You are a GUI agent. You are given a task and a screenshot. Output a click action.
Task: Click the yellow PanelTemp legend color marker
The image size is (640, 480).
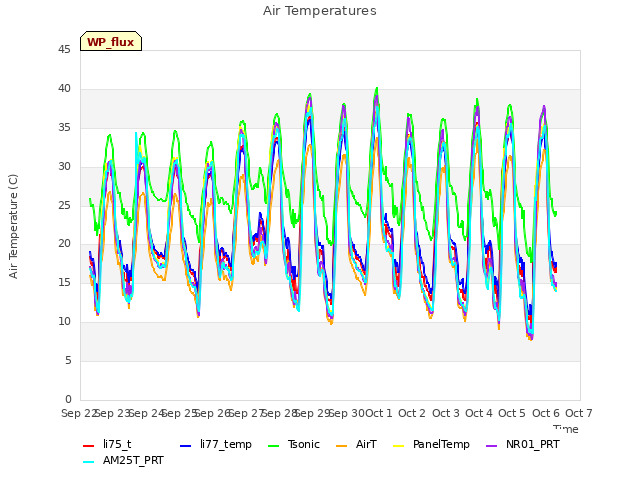point(398,446)
